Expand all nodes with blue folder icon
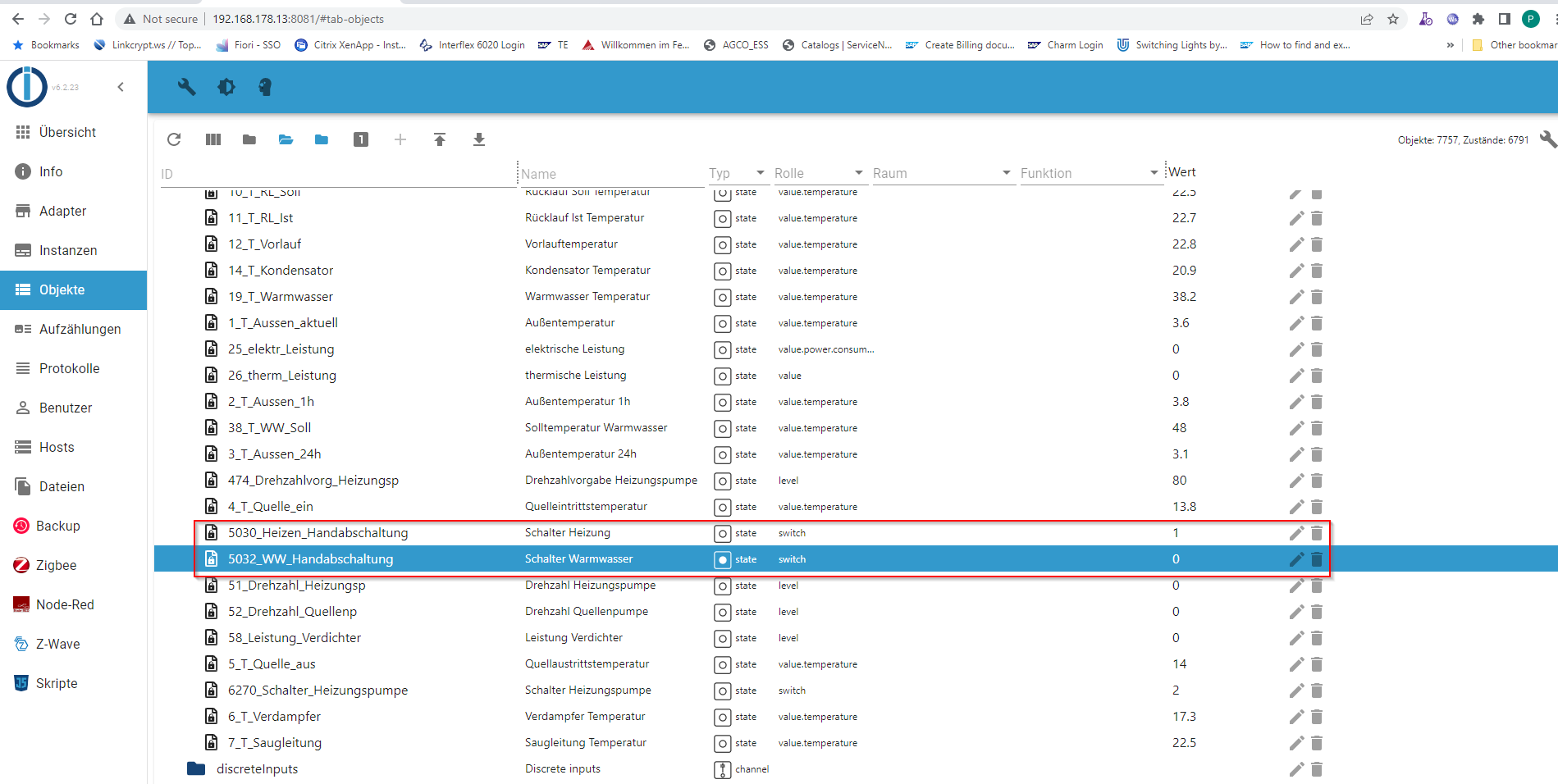 tap(322, 139)
